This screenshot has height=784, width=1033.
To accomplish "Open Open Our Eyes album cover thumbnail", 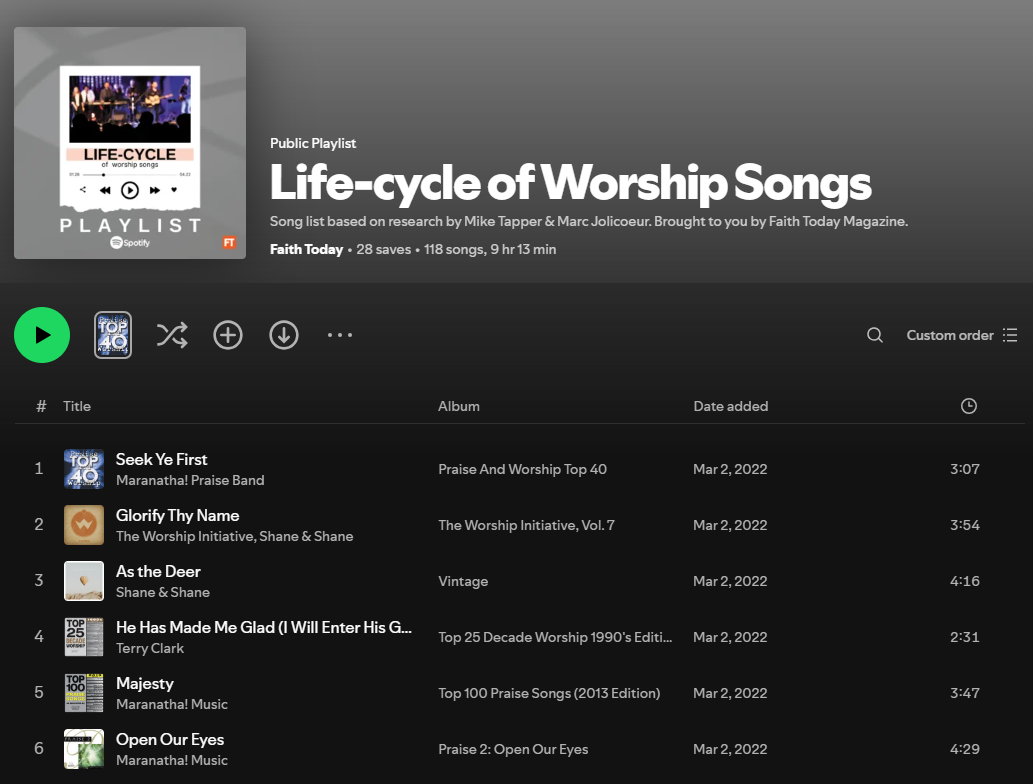I will tap(84, 748).
